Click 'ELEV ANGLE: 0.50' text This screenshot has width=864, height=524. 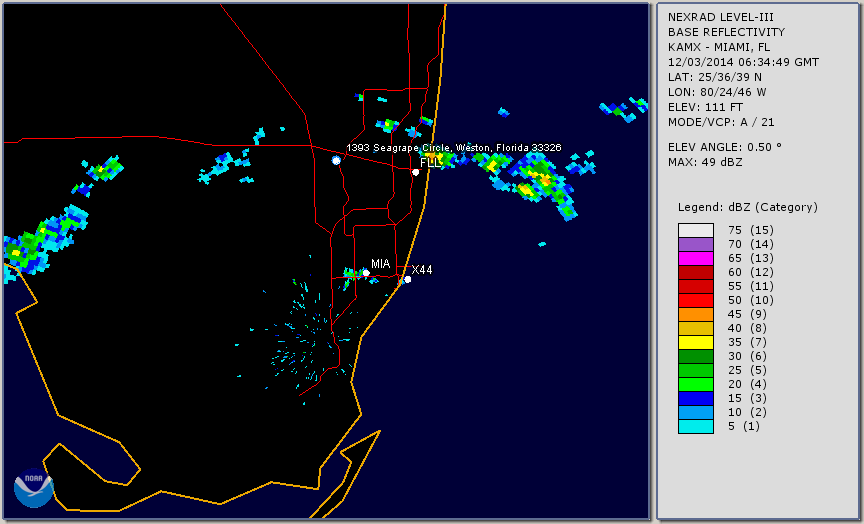point(725,147)
